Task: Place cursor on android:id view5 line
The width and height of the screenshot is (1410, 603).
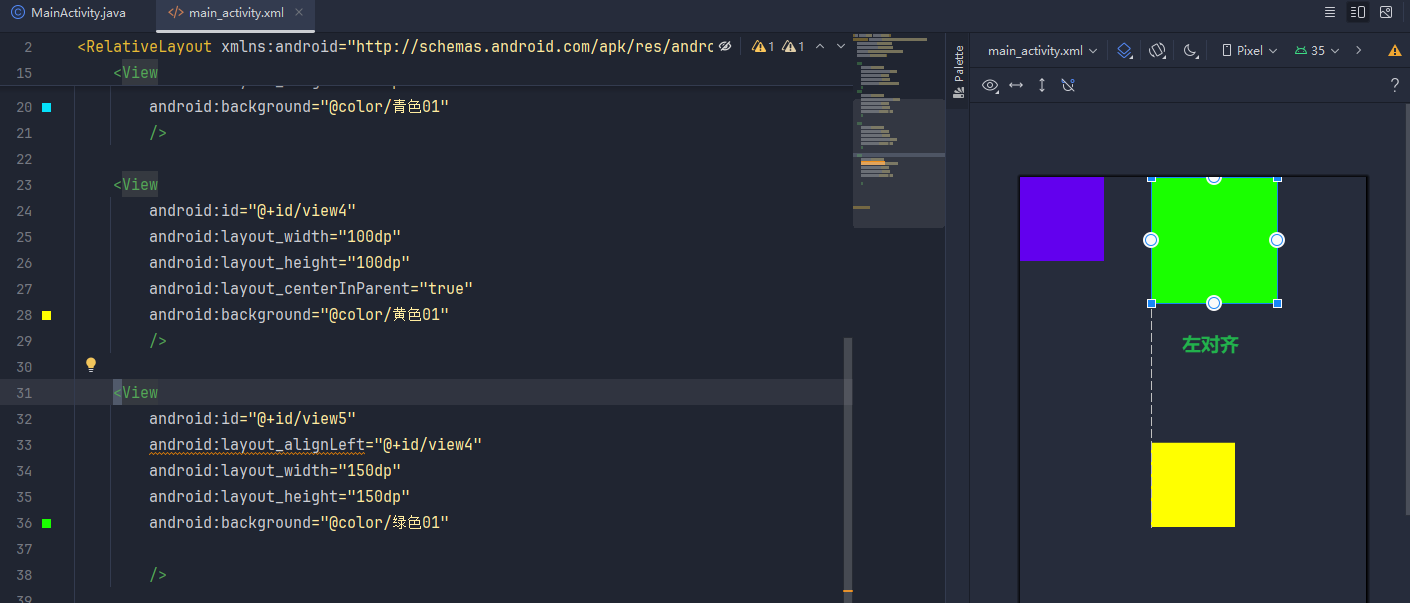Action: tap(252, 419)
